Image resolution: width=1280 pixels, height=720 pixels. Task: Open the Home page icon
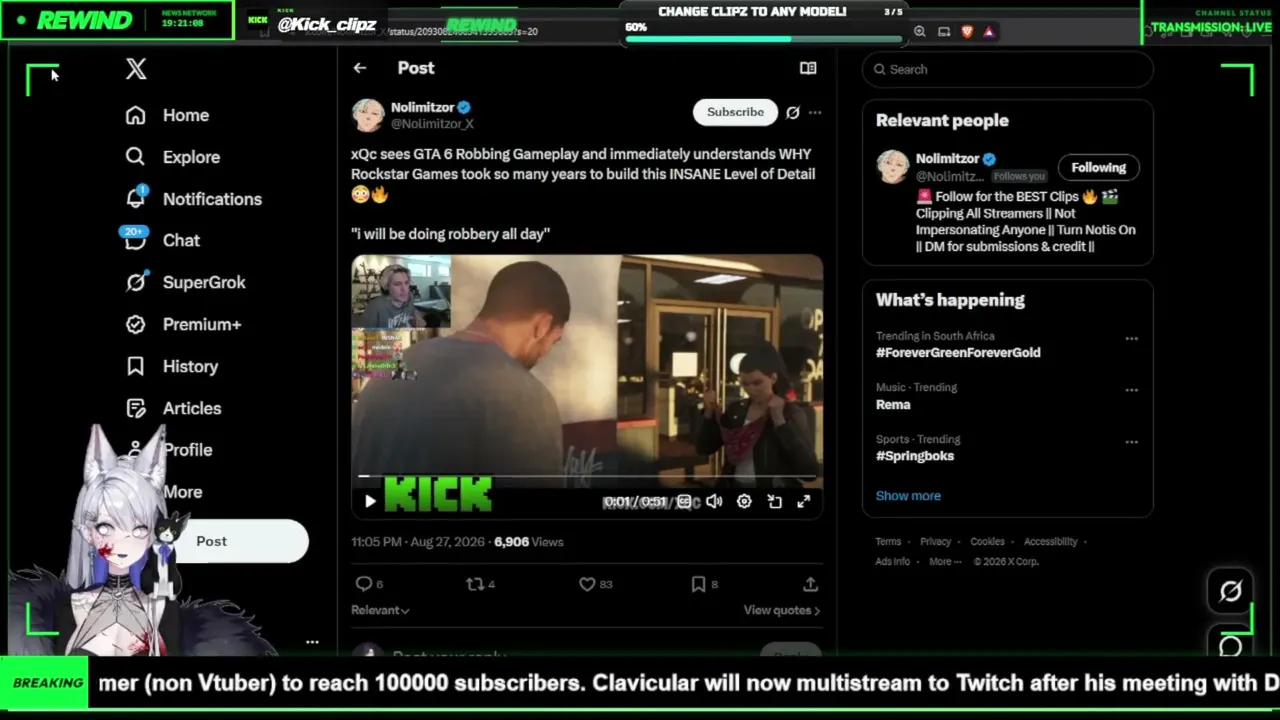[x=136, y=115]
